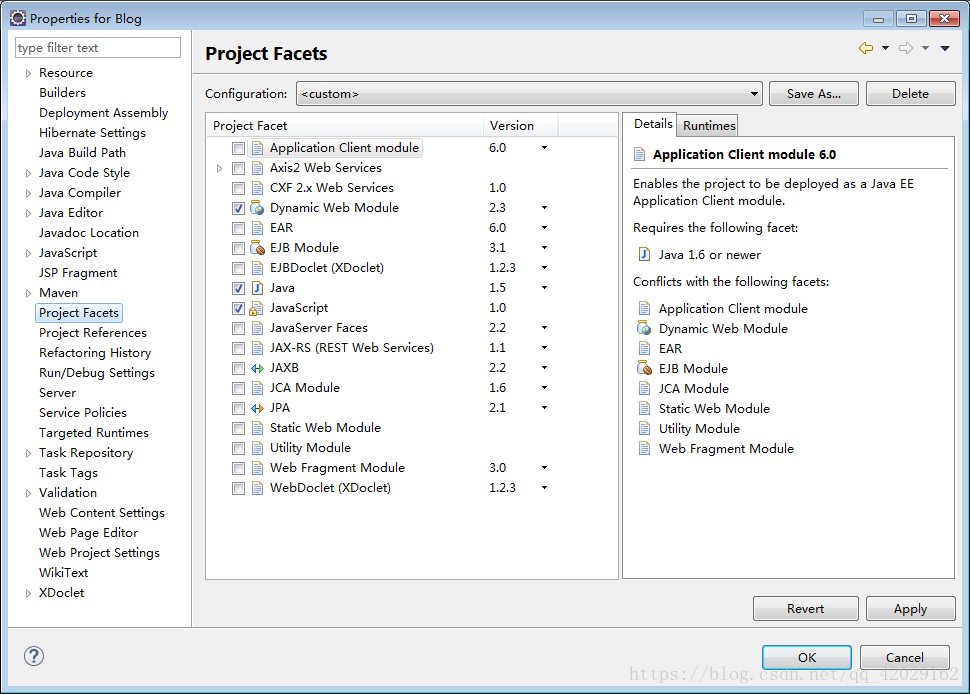The width and height of the screenshot is (970, 694).
Task: Click the JavaServer Faces facet icon
Action: click(257, 328)
